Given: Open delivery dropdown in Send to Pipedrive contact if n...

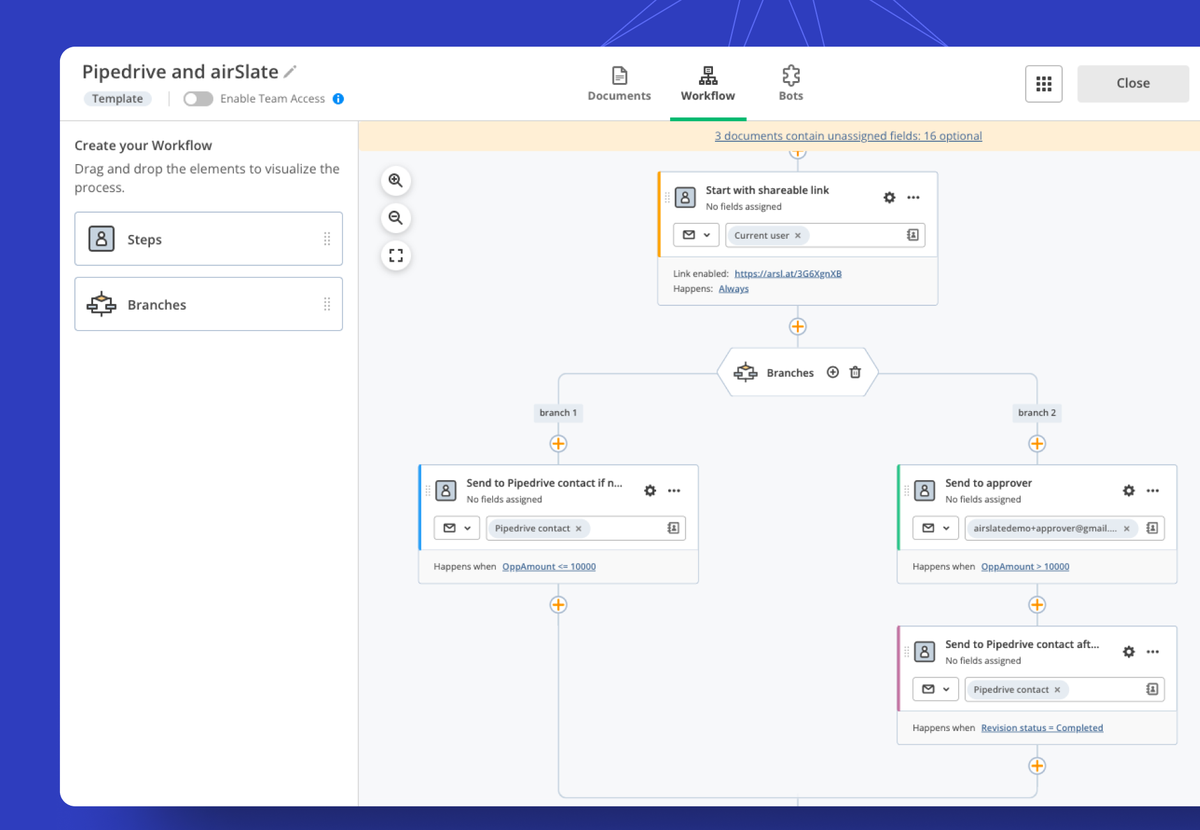Looking at the screenshot, I should [457, 528].
